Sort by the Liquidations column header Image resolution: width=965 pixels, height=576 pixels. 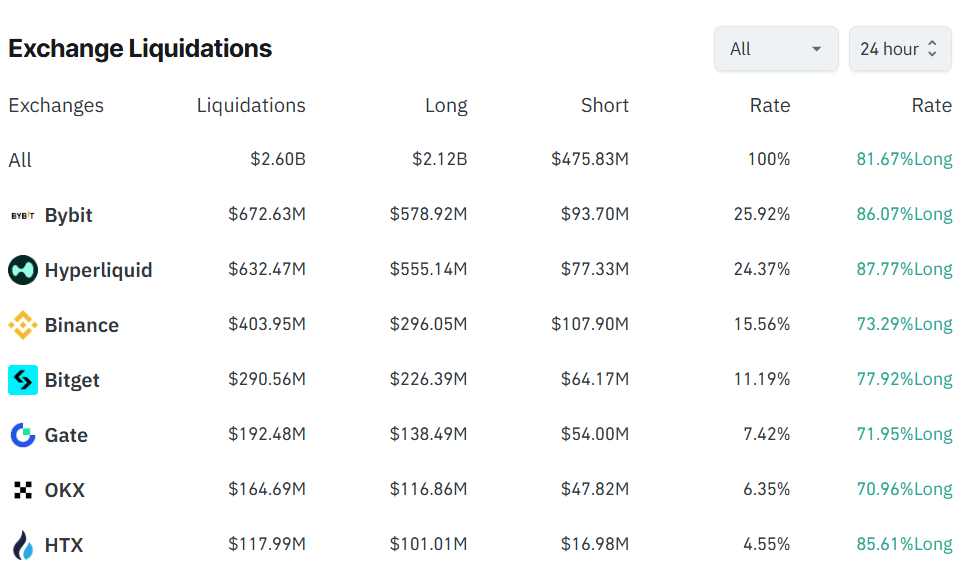[x=251, y=105]
